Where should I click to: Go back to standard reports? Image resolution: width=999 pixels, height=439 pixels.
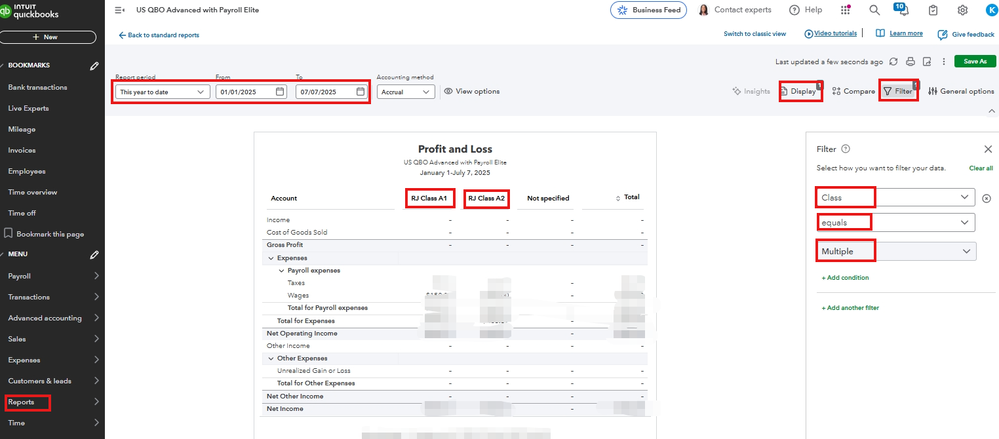click(159, 36)
